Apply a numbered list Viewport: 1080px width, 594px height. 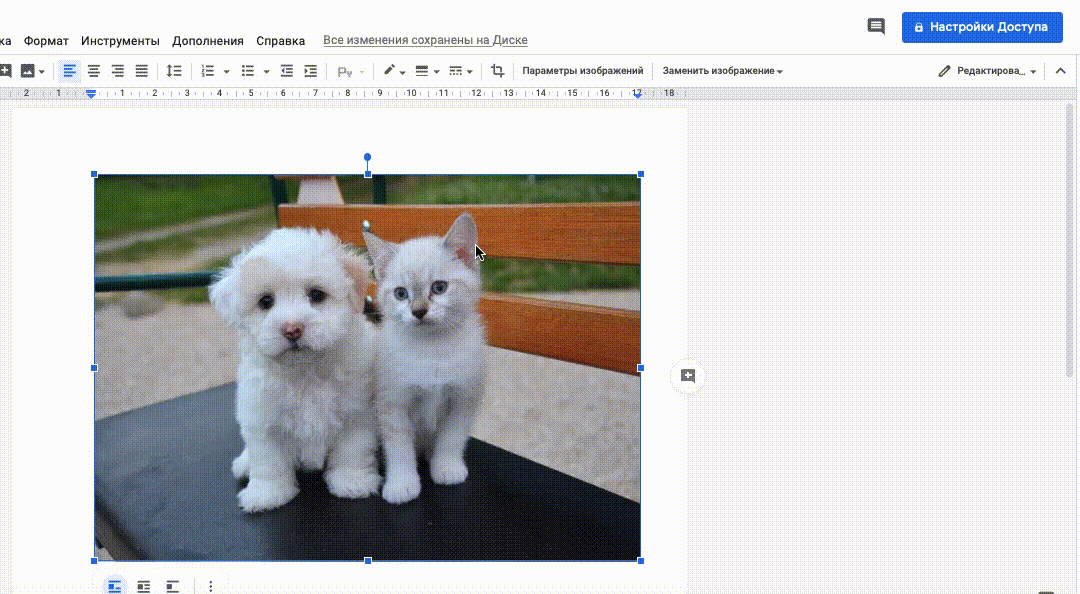pyautogui.click(x=207, y=71)
